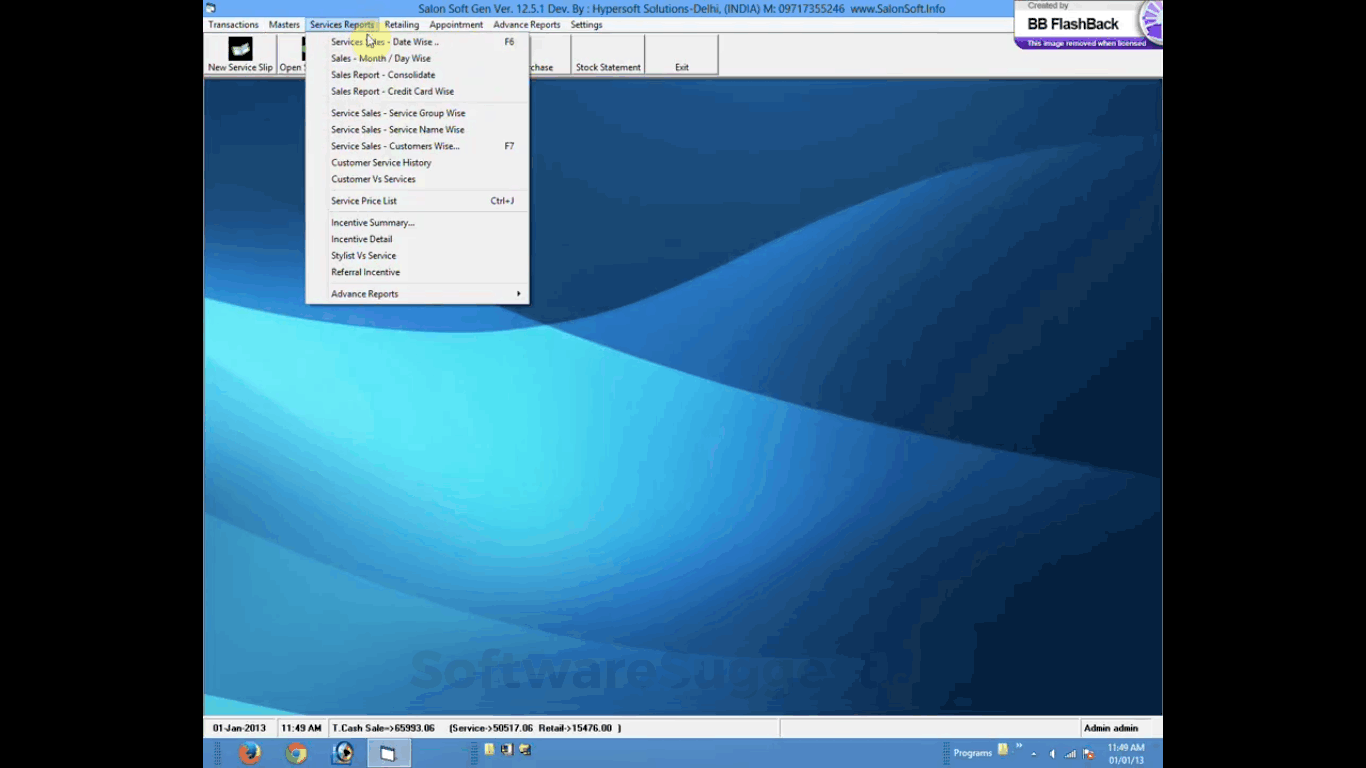Click the volume speaker tray icon
Image resolution: width=1366 pixels, height=768 pixels.
point(1052,753)
